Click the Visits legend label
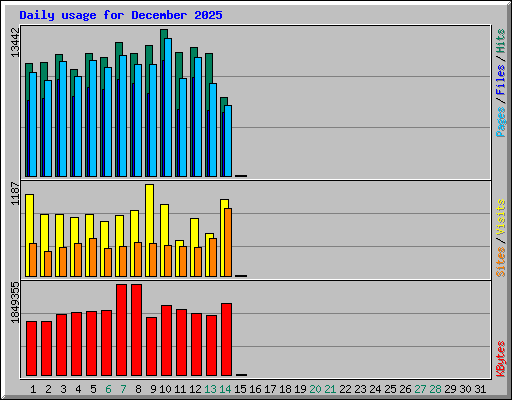 coord(501,217)
